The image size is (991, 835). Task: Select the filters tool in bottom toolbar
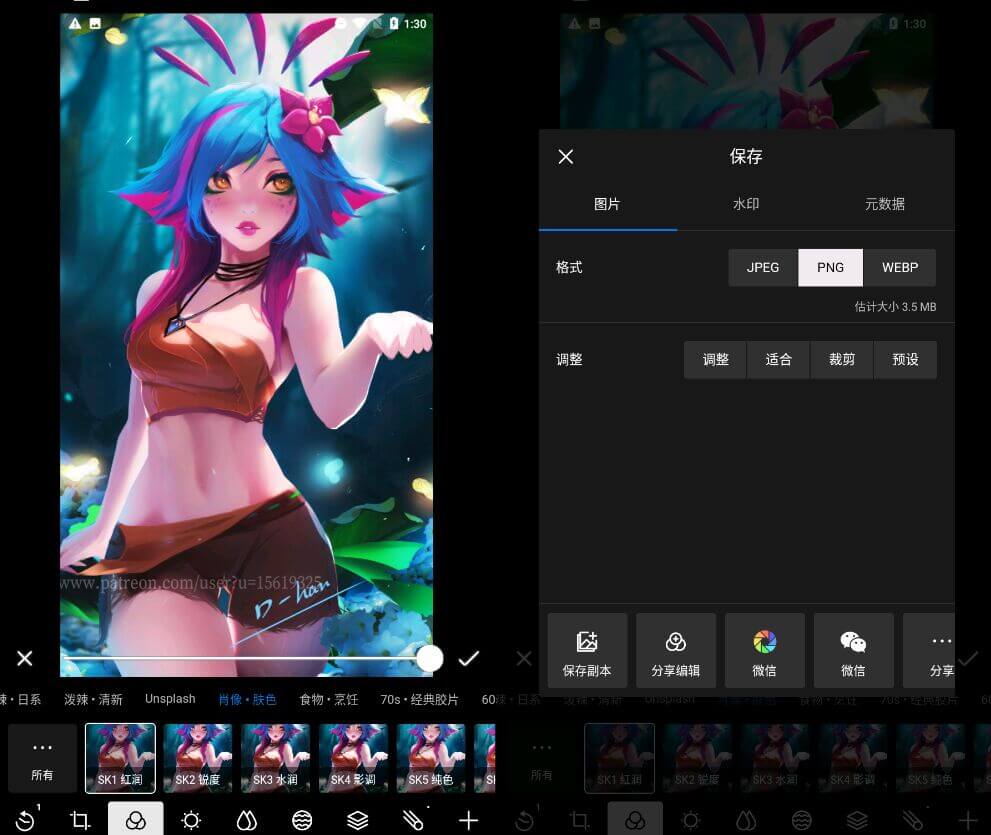tap(136, 820)
